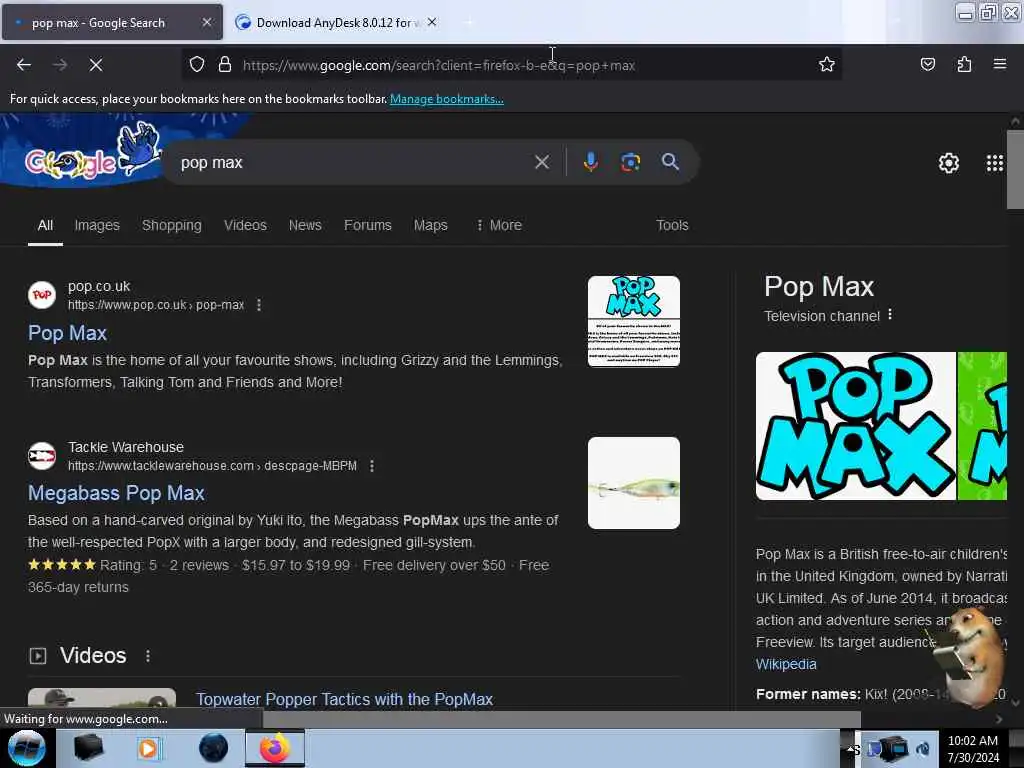Viewport: 1024px width, 768px height.
Task: Open Google apps grid
Action: click(x=994, y=163)
